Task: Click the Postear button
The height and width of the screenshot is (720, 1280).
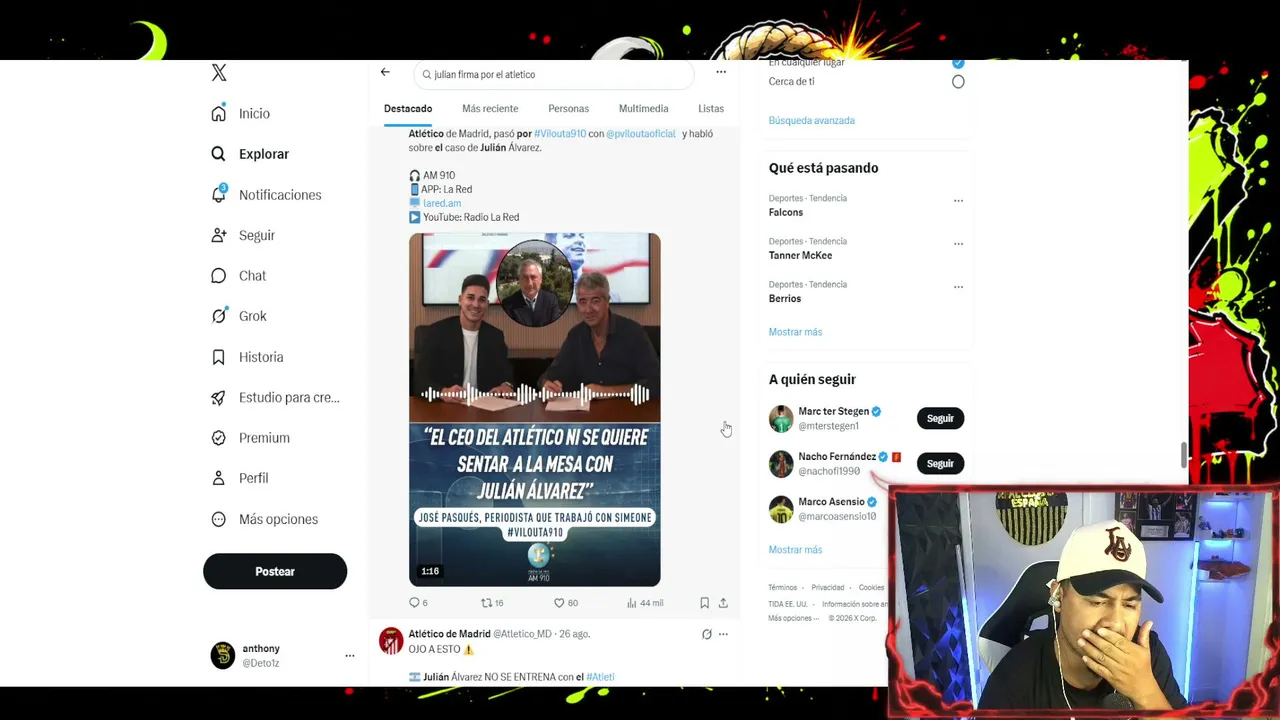Action: (275, 571)
